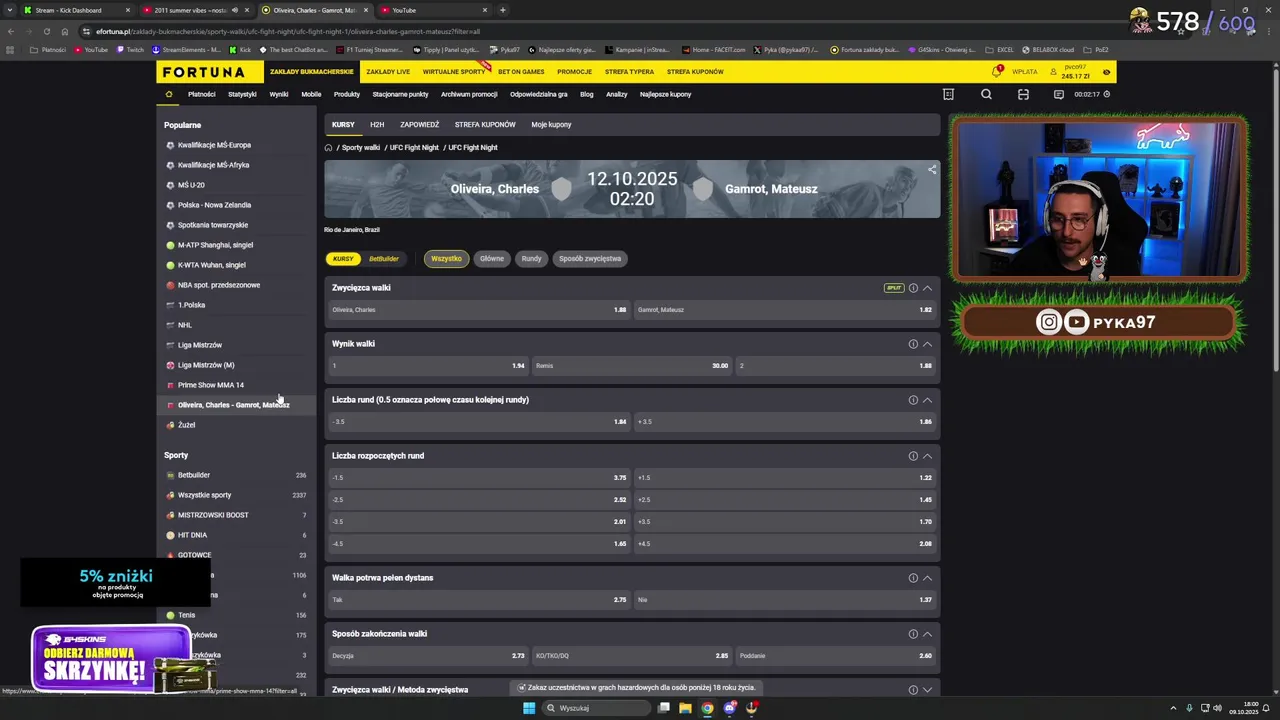
Task: Click the Fortuna logo
Action: [204, 72]
